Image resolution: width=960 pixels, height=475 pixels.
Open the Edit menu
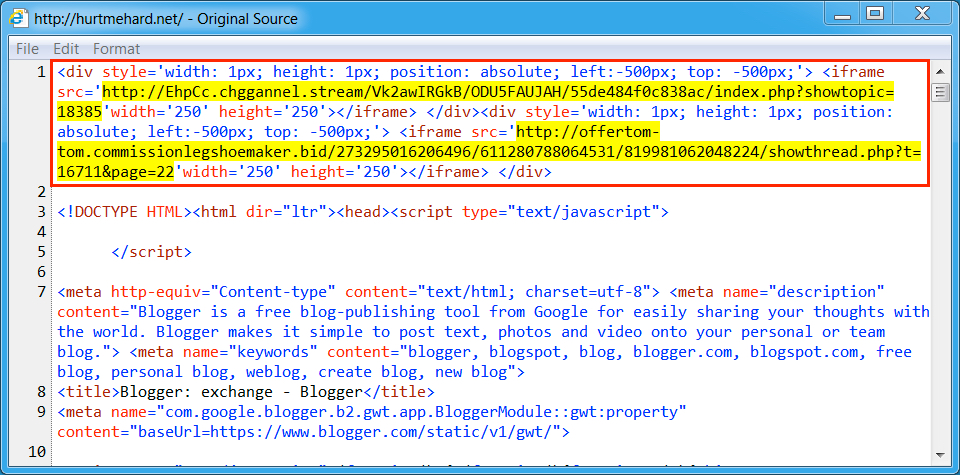(66, 49)
